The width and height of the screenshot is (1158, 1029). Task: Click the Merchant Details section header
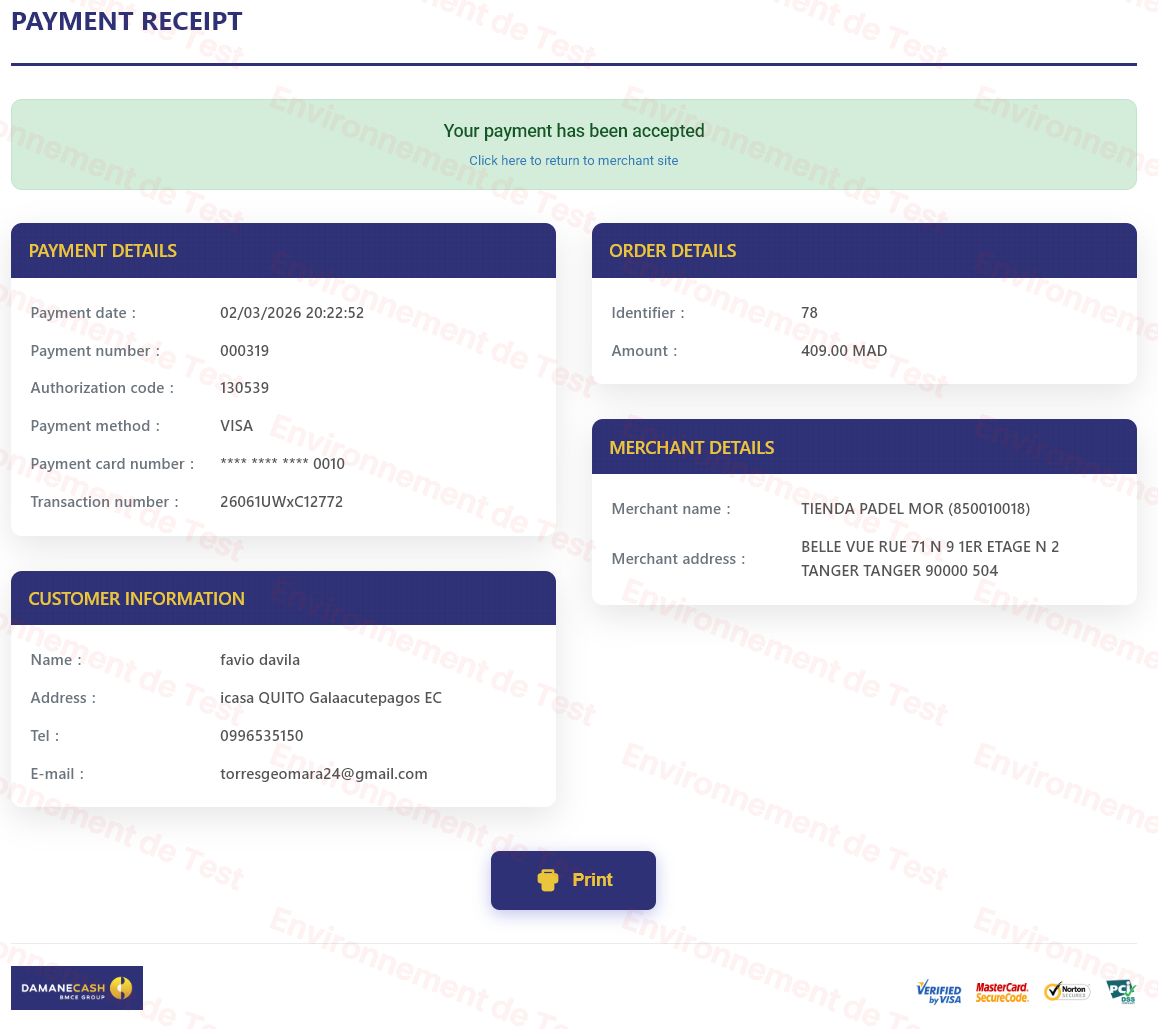[x=691, y=448]
